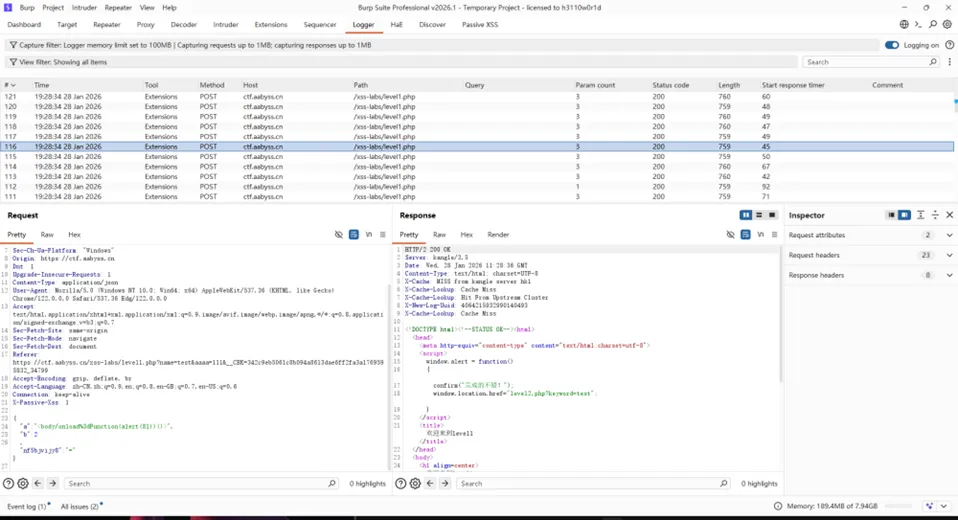Toggle Hide line wrap in Response panel
Image resolution: width=958 pixels, height=520 pixels.
tap(730, 235)
